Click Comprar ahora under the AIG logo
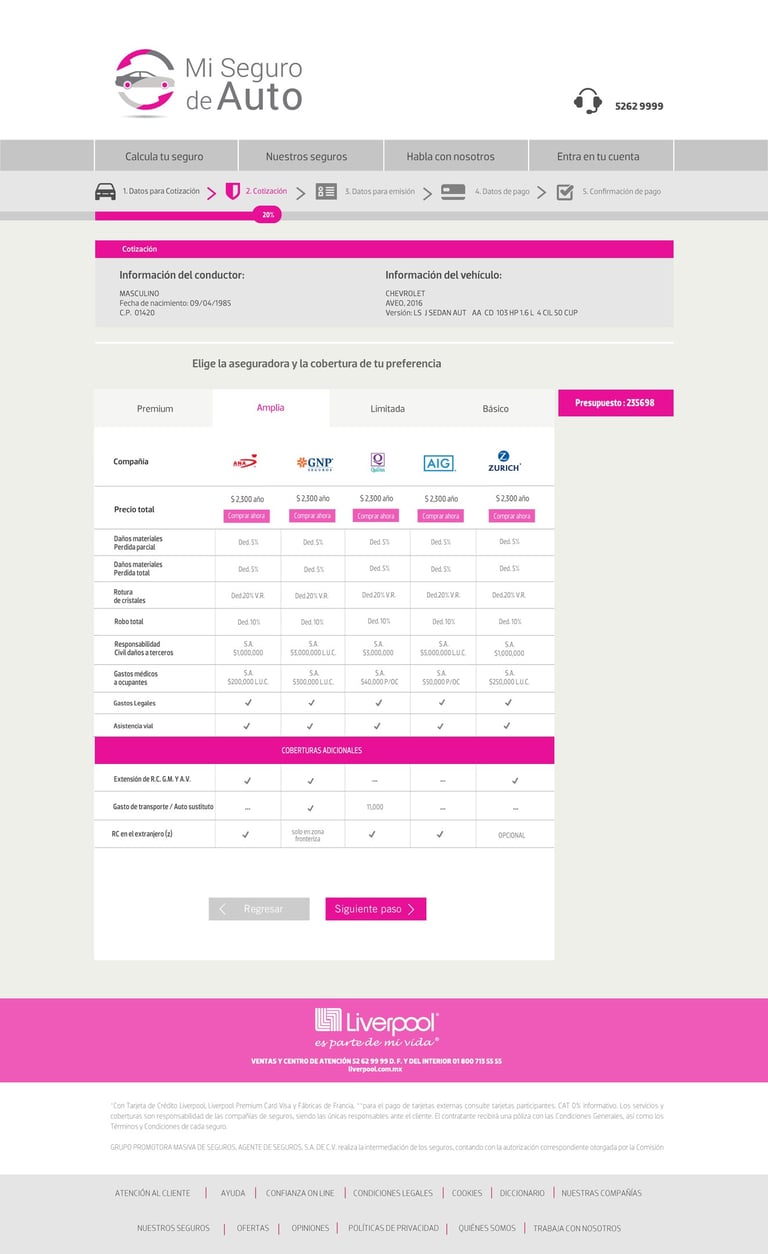Image resolution: width=768 pixels, height=1254 pixels. [440, 516]
